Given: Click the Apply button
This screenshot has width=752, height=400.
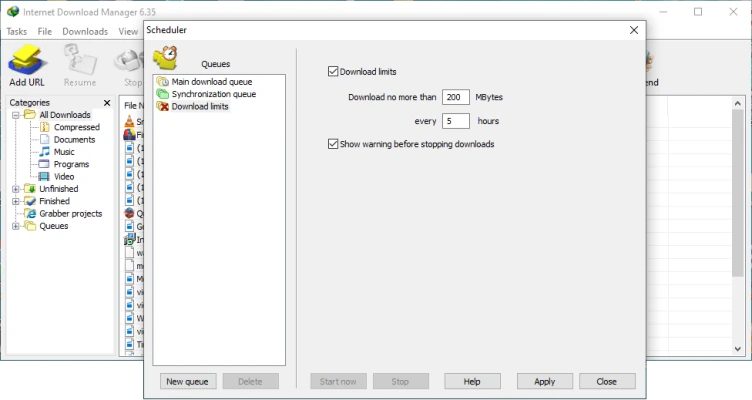Looking at the screenshot, I should [545, 382].
